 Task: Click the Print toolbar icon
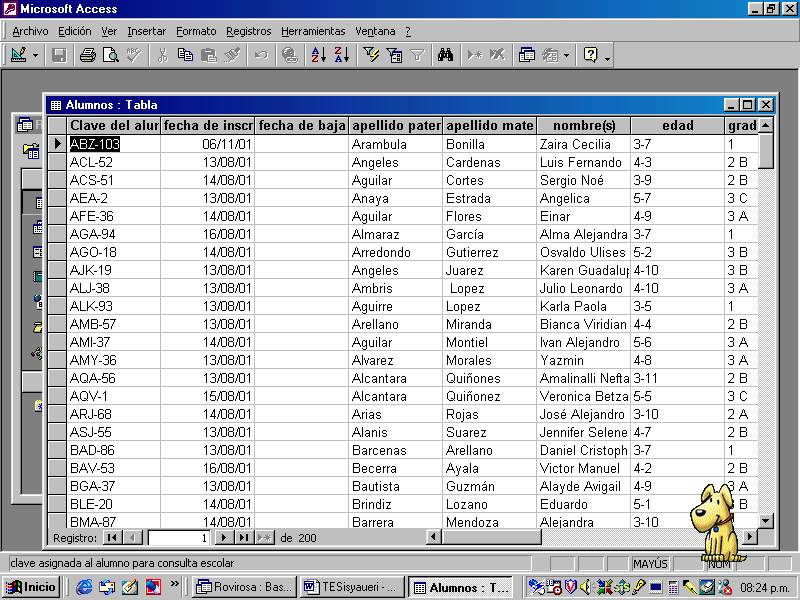pos(87,55)
